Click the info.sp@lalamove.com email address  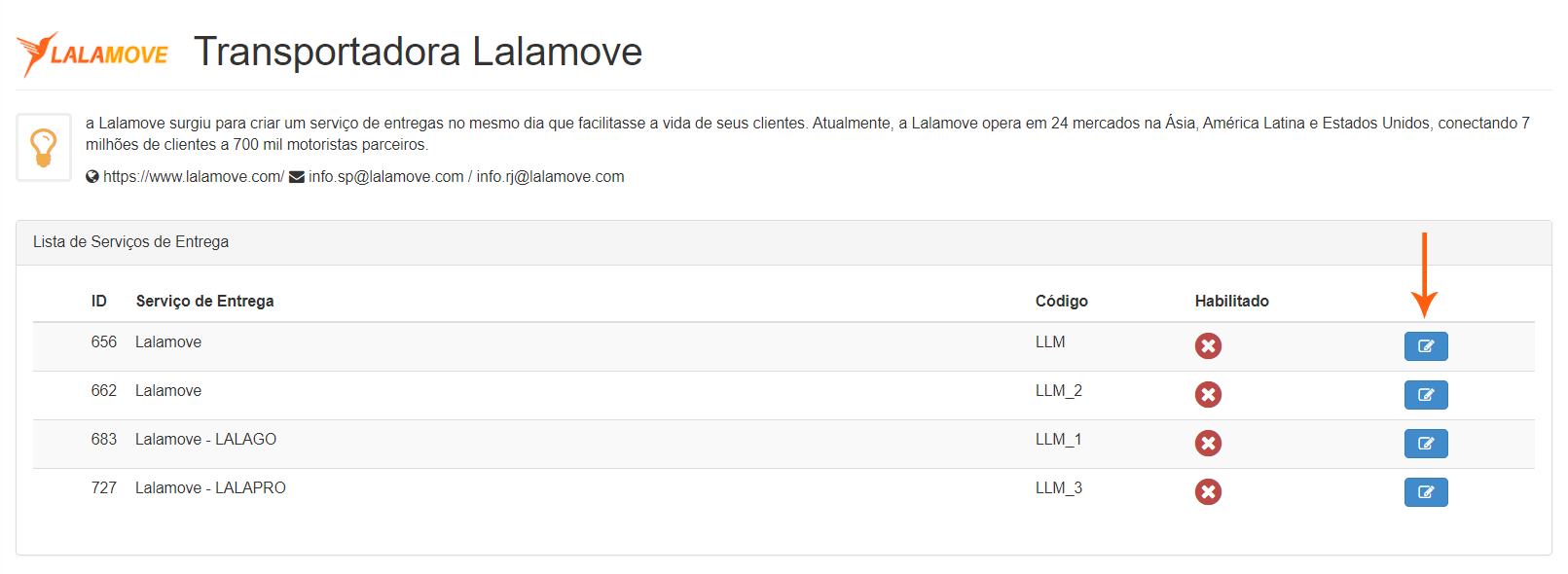[386, 177]
